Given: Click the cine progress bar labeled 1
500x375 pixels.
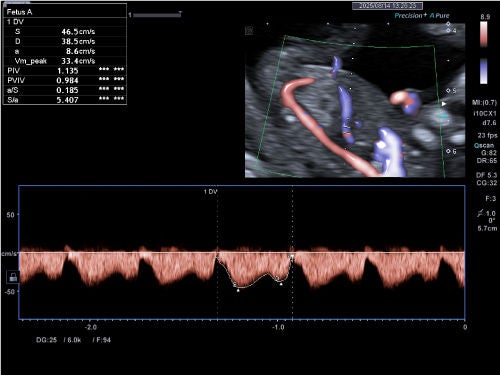Looking at the screenshot, I should [x=155, y=15].
